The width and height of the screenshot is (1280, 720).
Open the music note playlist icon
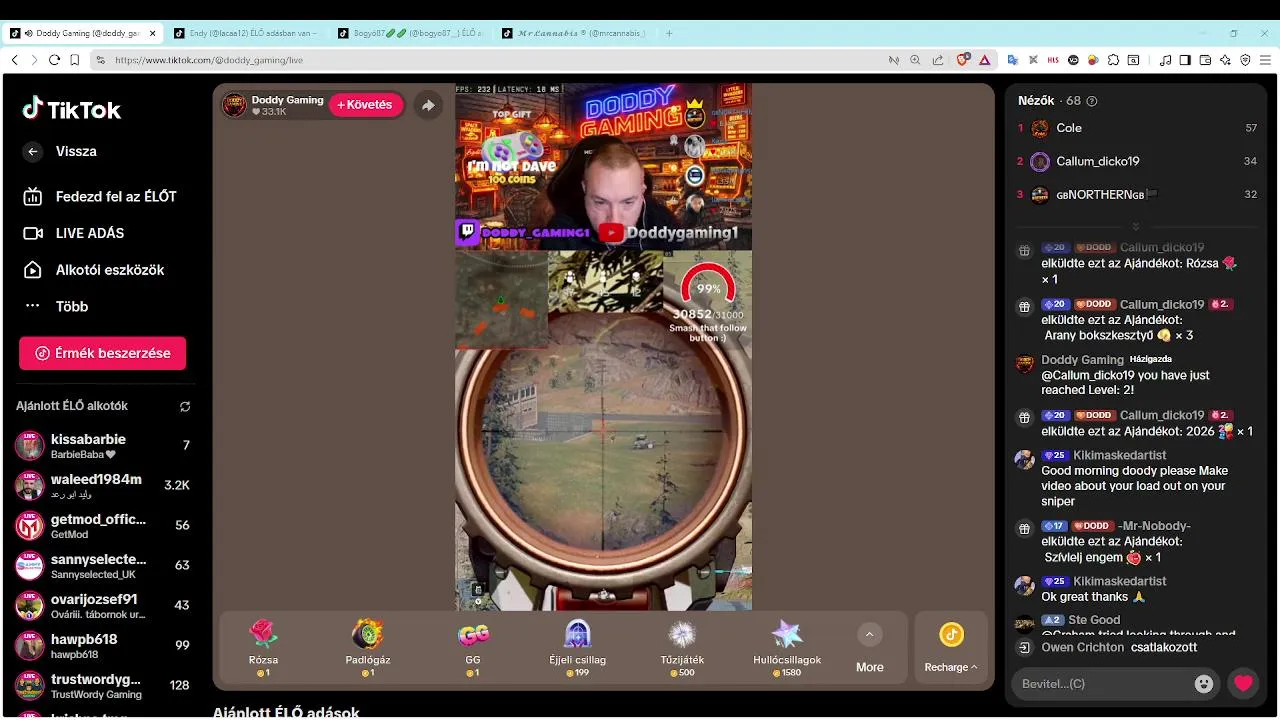click(1165, 60)
